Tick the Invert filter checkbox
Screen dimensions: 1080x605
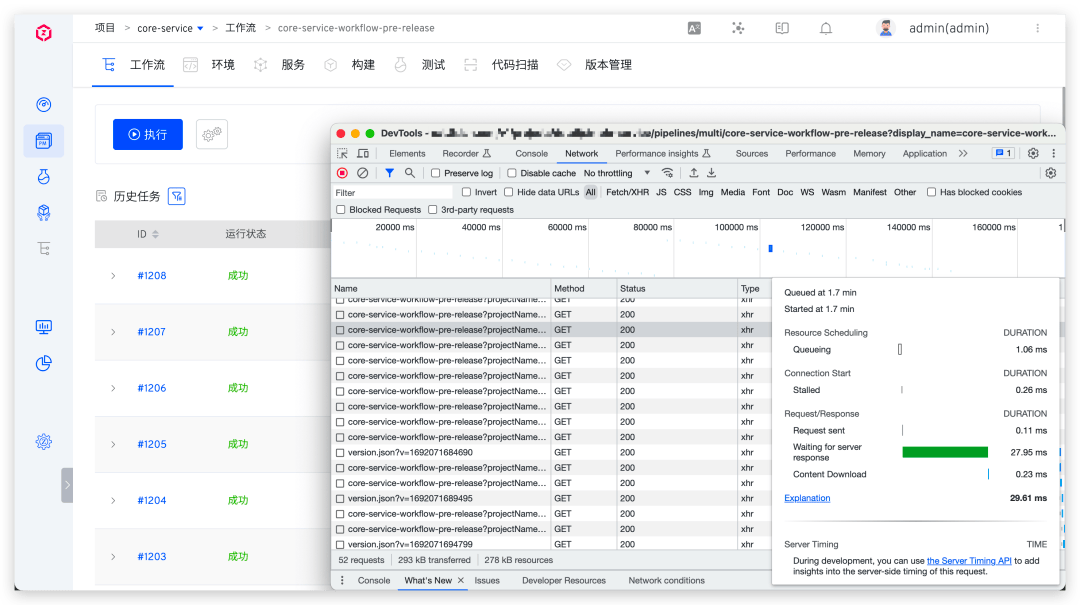click(466, 192)
